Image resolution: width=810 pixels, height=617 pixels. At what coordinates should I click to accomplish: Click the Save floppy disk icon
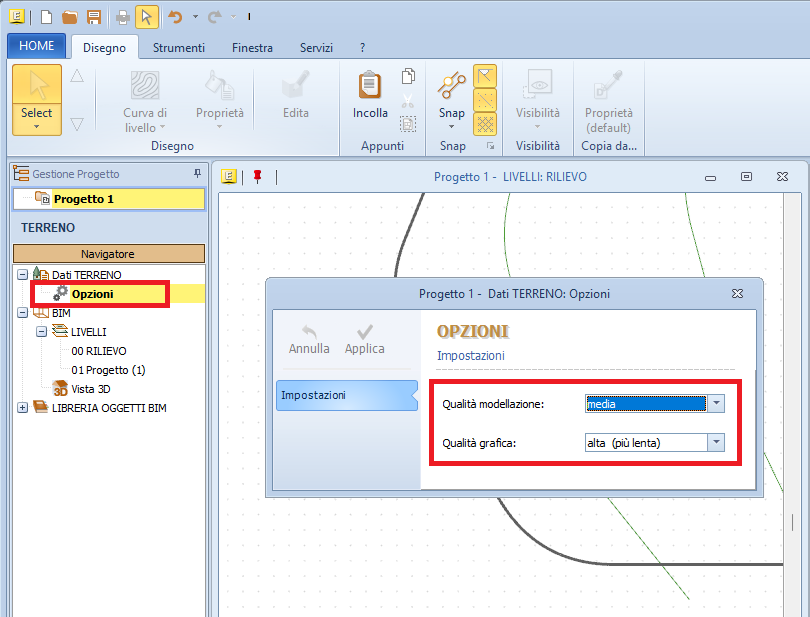point(93,17)
